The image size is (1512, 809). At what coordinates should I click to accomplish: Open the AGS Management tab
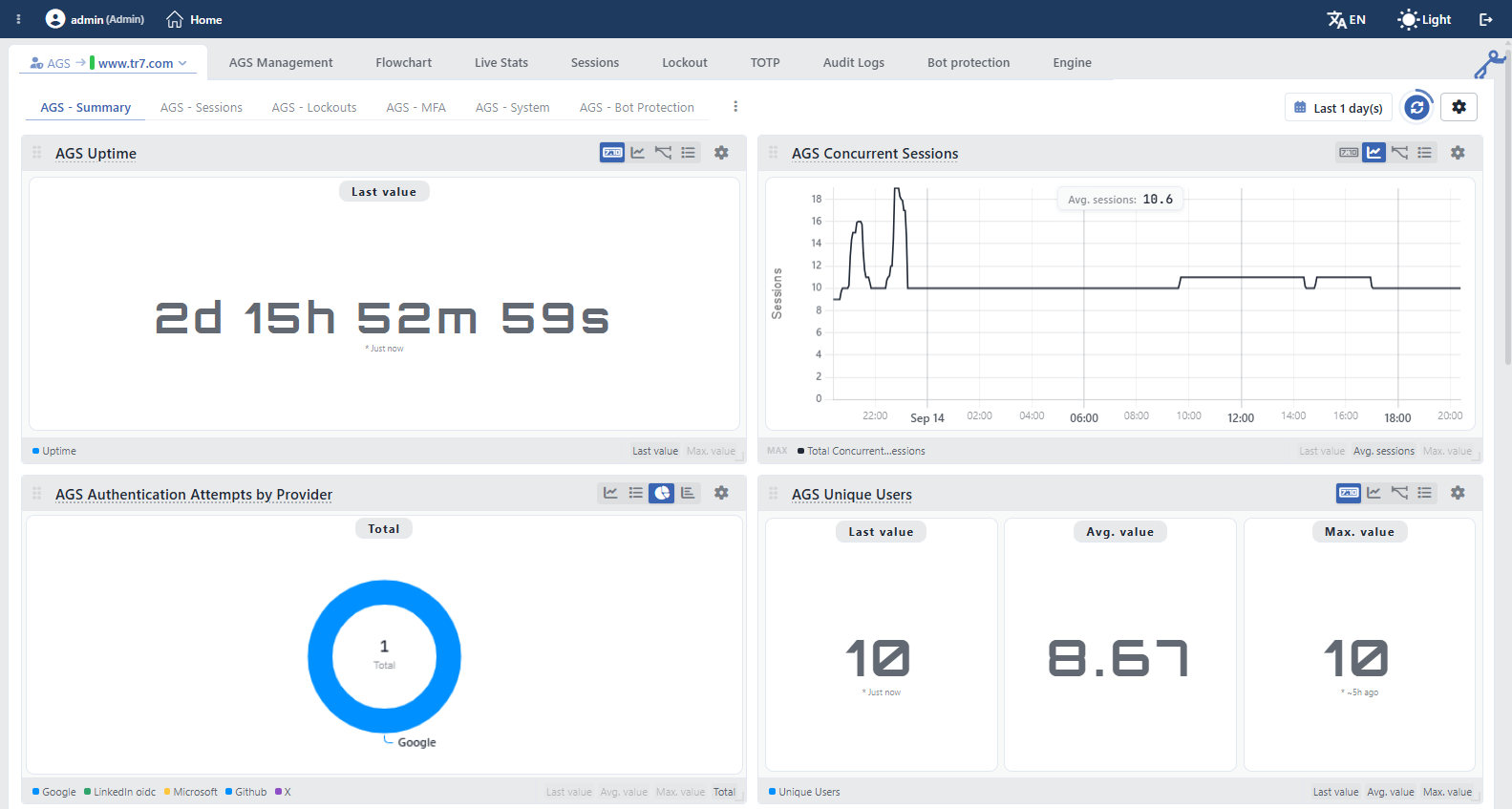(281, 62)
